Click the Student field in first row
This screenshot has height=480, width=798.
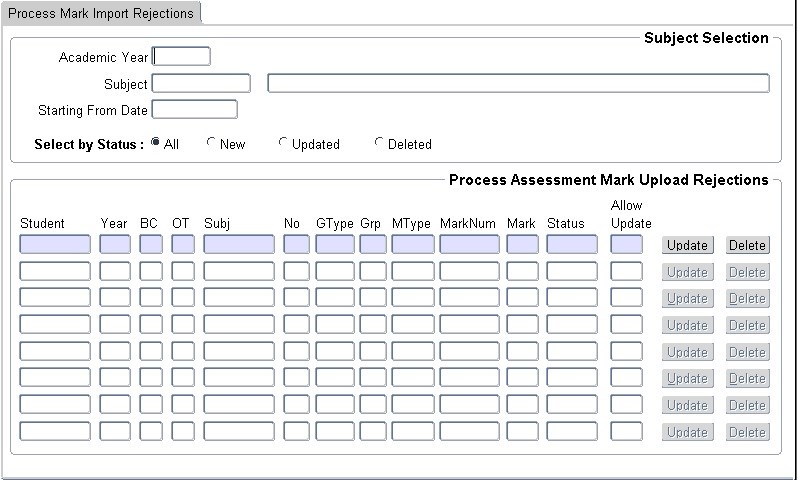[x=55, y=245]
